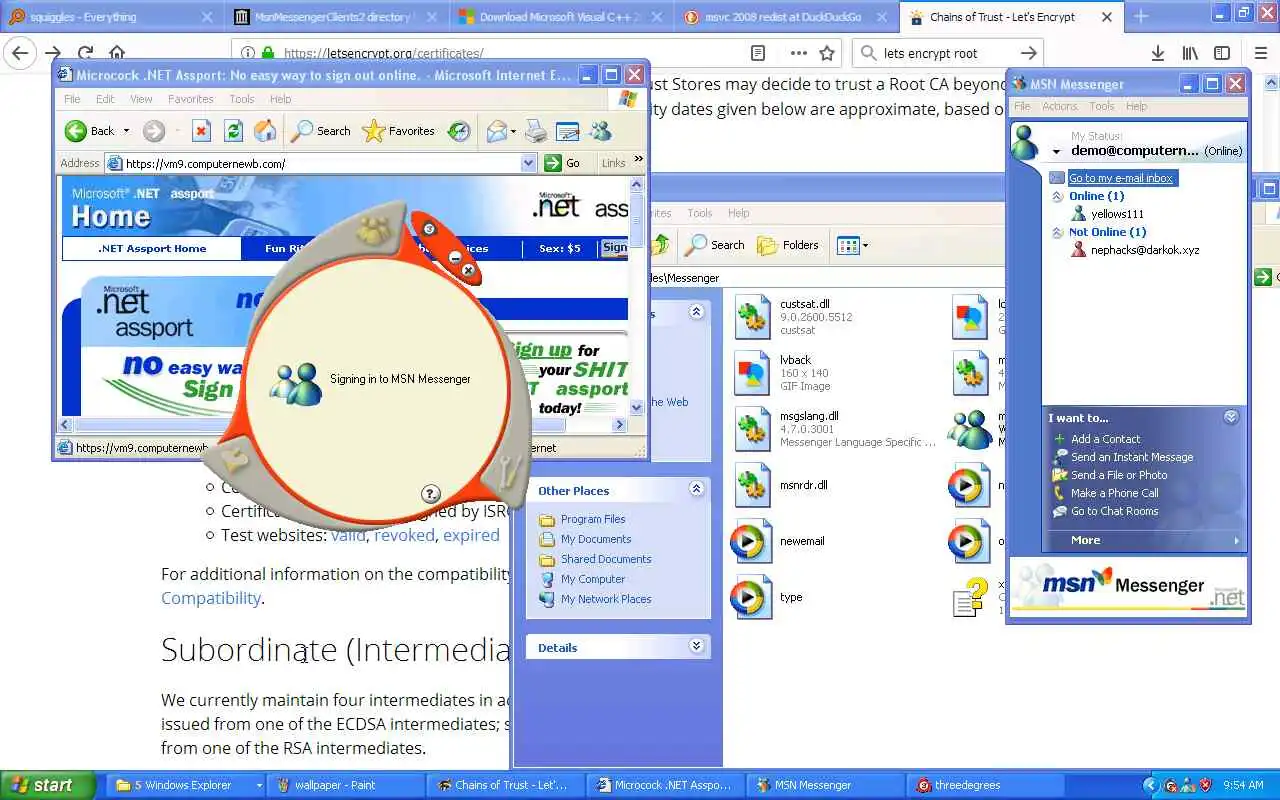Open Firefox library icon
The image size is (1280, 800).
point(1190,54)
